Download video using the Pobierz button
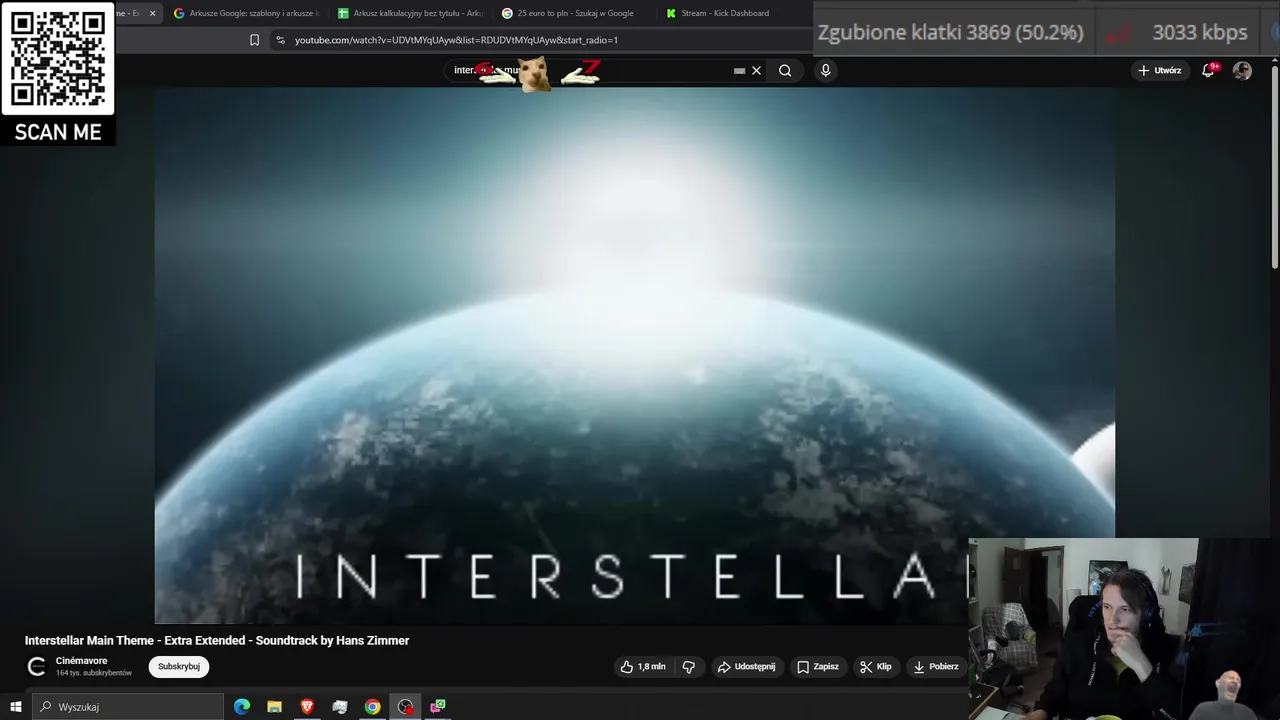Screen dimensions: 1280x720 [936, 667]
